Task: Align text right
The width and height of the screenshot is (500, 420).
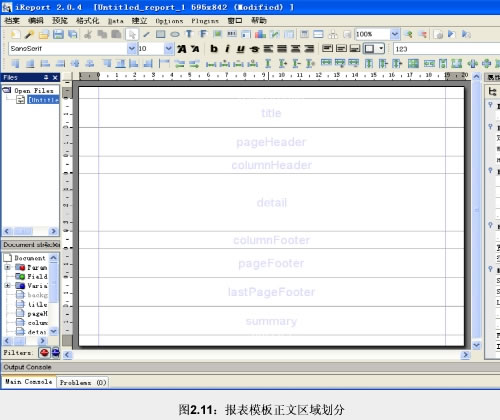Action: [x=309, y=49]
